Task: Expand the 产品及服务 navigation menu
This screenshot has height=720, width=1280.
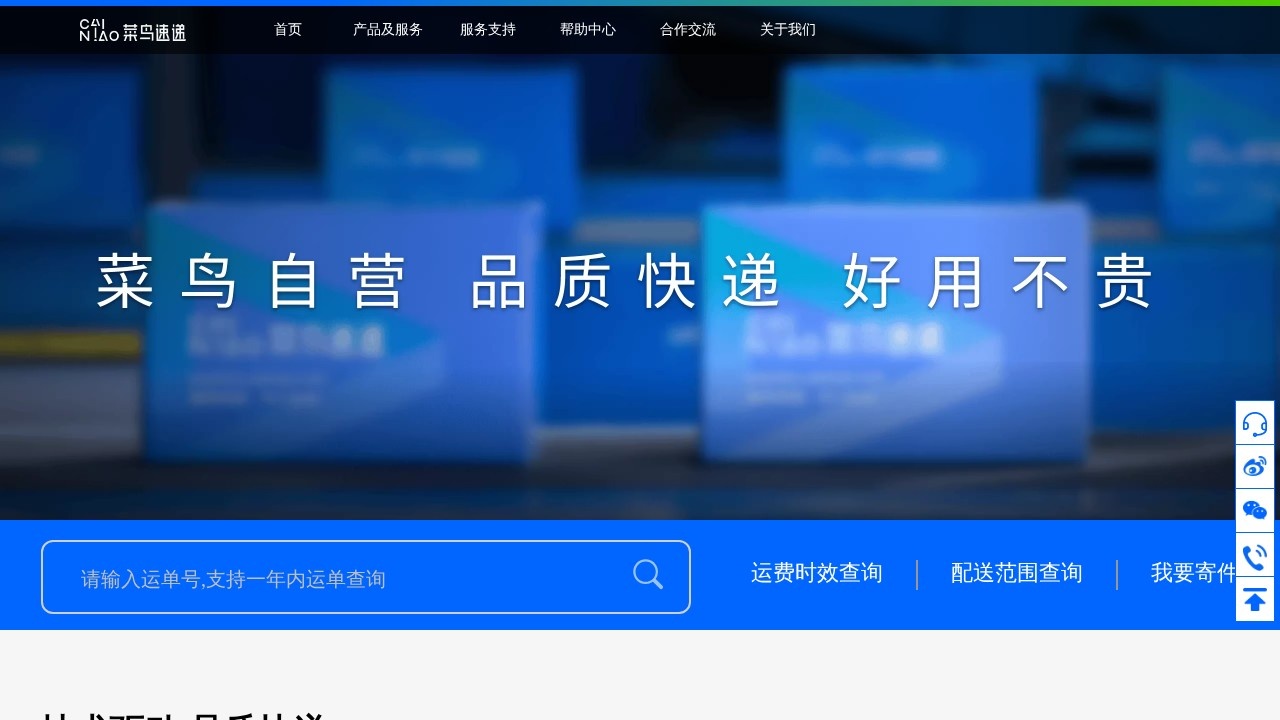Action: click(388, 30)
